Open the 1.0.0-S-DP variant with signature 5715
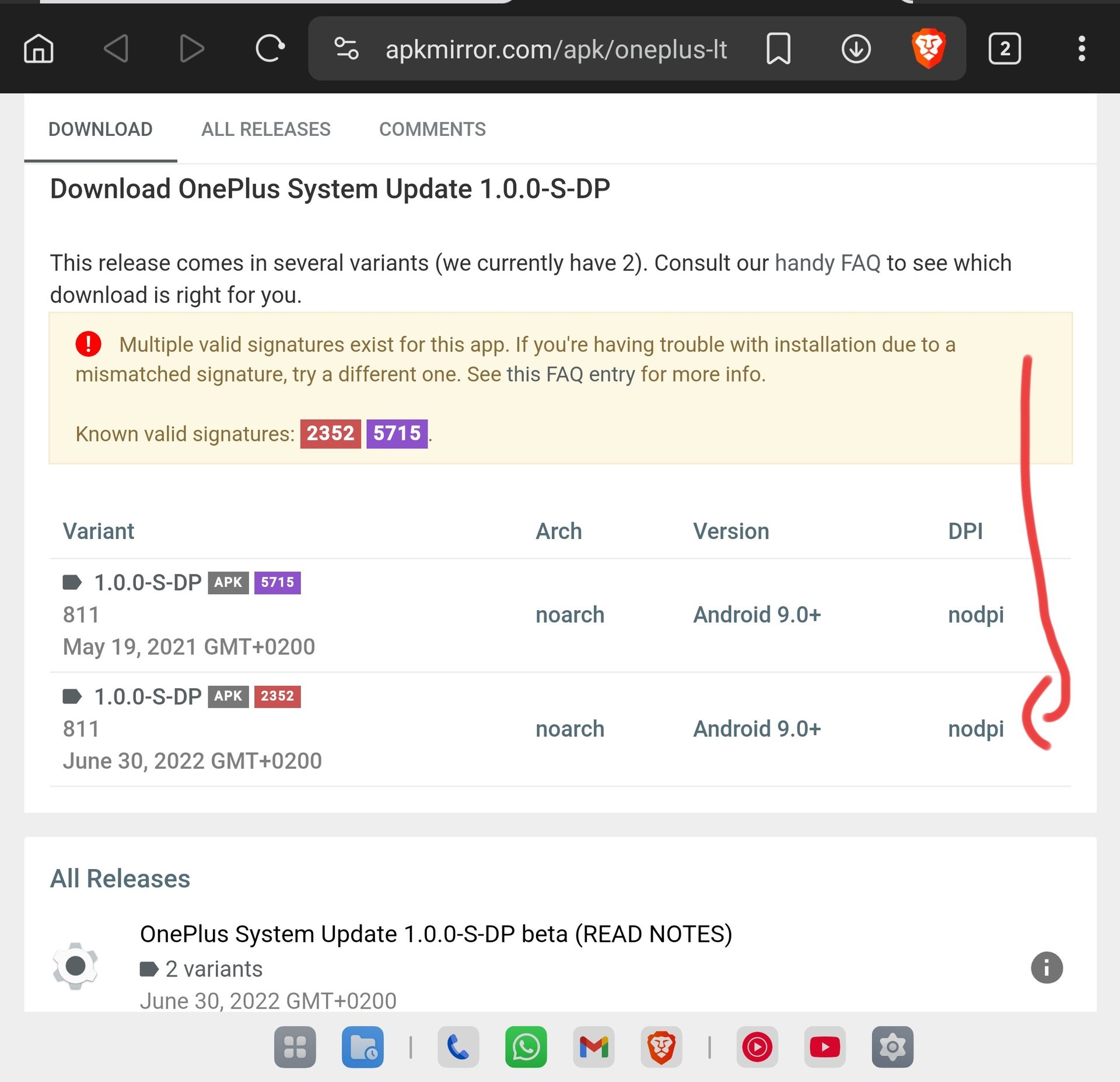 [x=148, y=583]
